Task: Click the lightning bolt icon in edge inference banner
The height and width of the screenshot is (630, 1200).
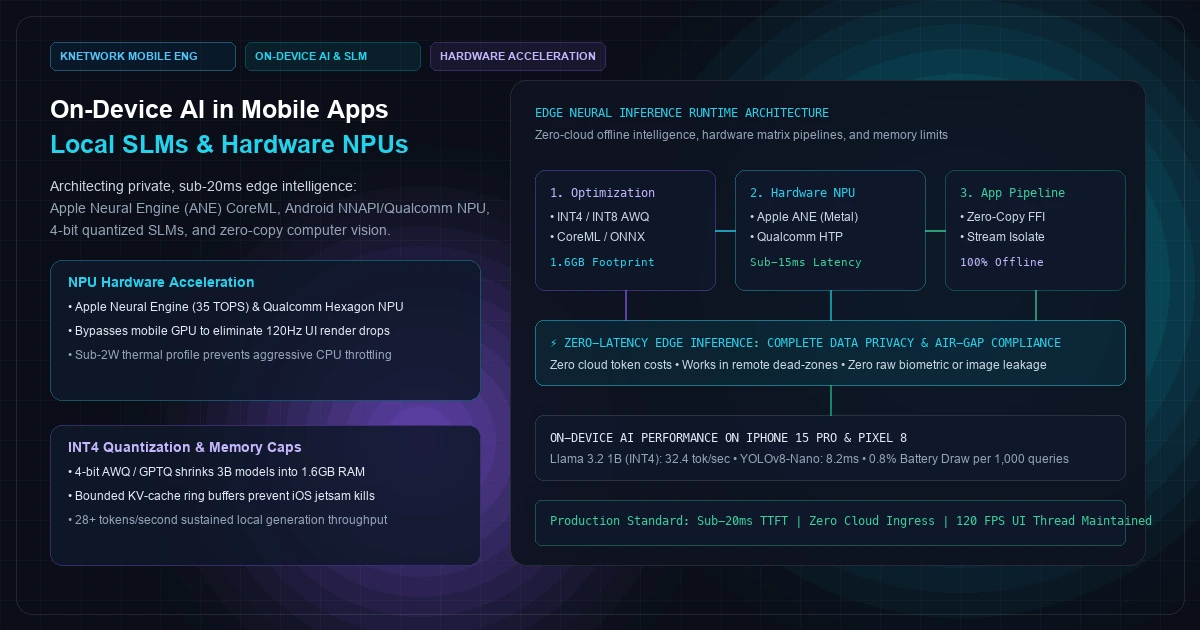Action: [554, 343]
